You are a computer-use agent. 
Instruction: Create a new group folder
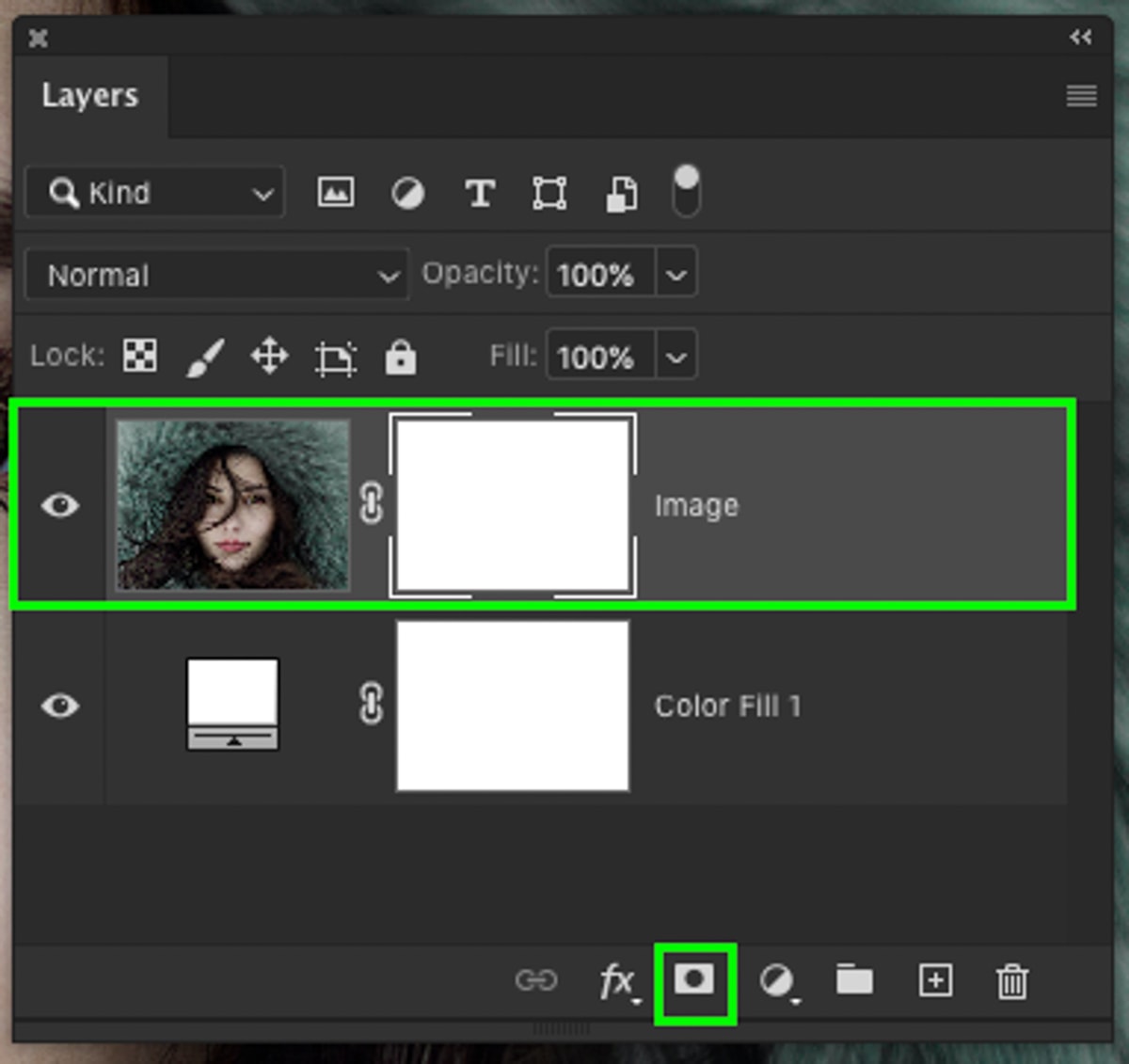point(854,980)
